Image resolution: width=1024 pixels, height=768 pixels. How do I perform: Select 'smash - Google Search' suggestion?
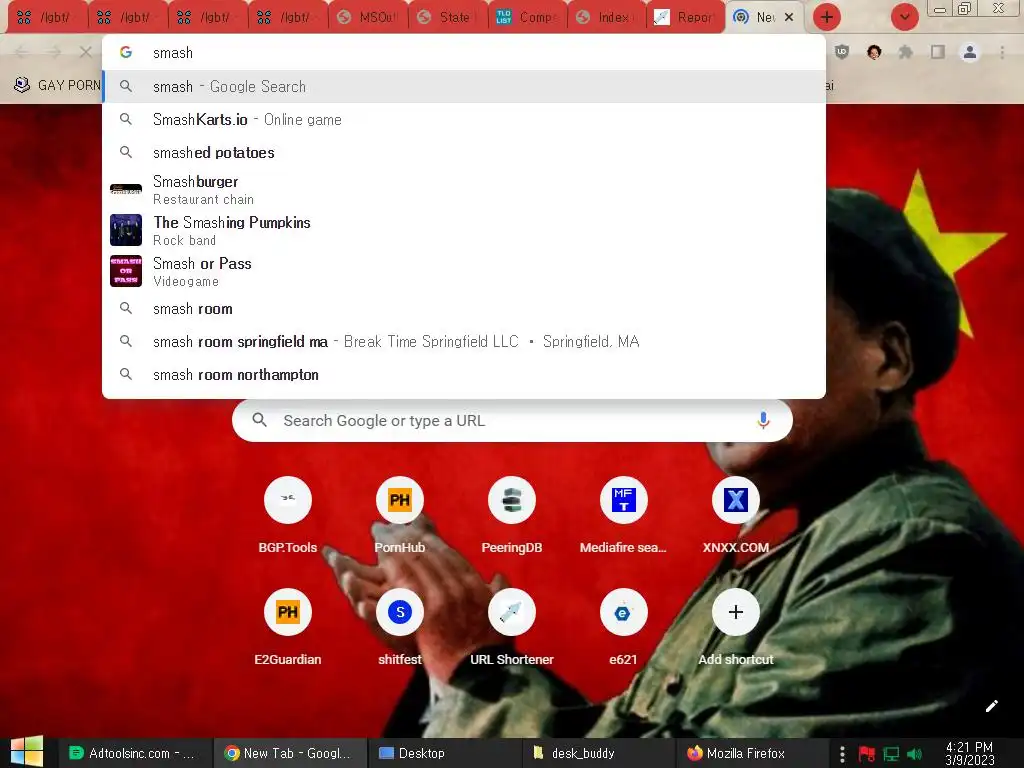click(464, 86)
